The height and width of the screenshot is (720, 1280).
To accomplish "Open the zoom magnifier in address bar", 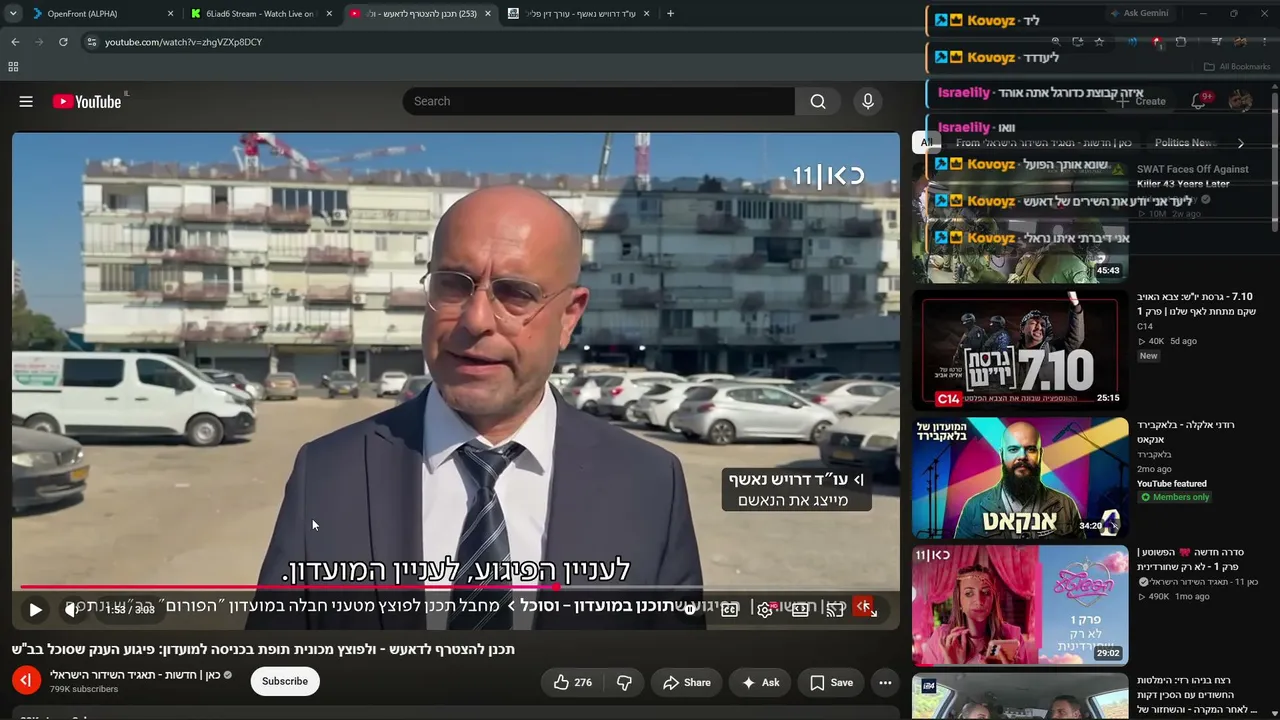I will point(1055,42).
